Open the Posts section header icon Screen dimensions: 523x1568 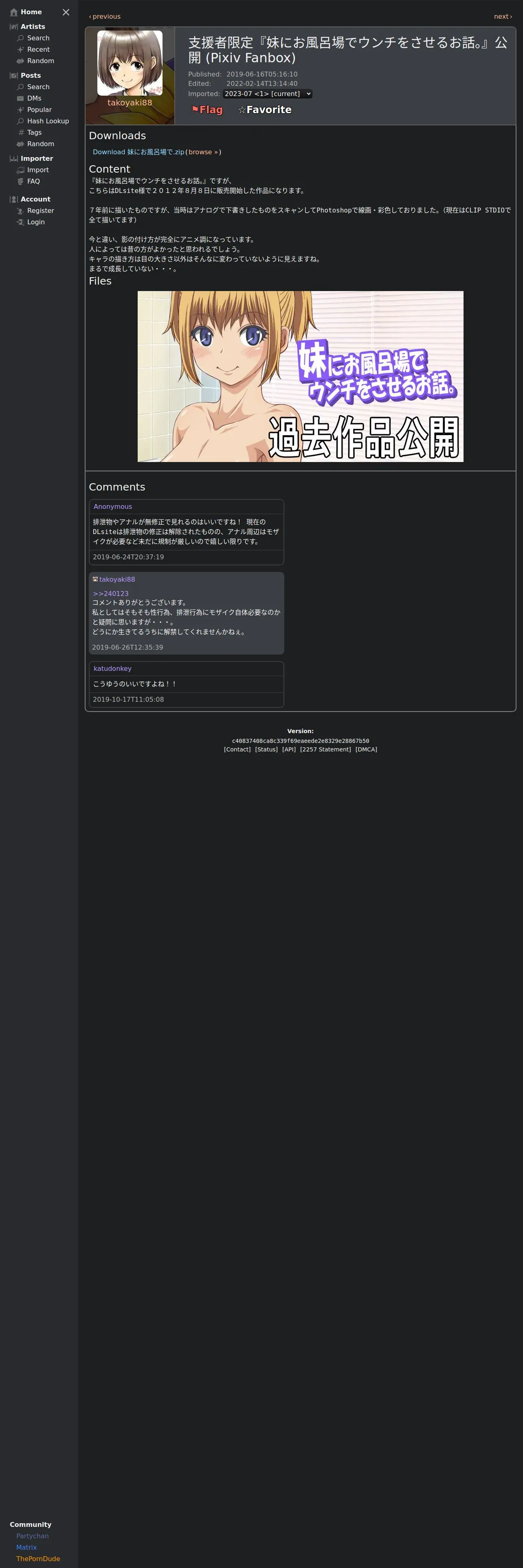point(14,75)
